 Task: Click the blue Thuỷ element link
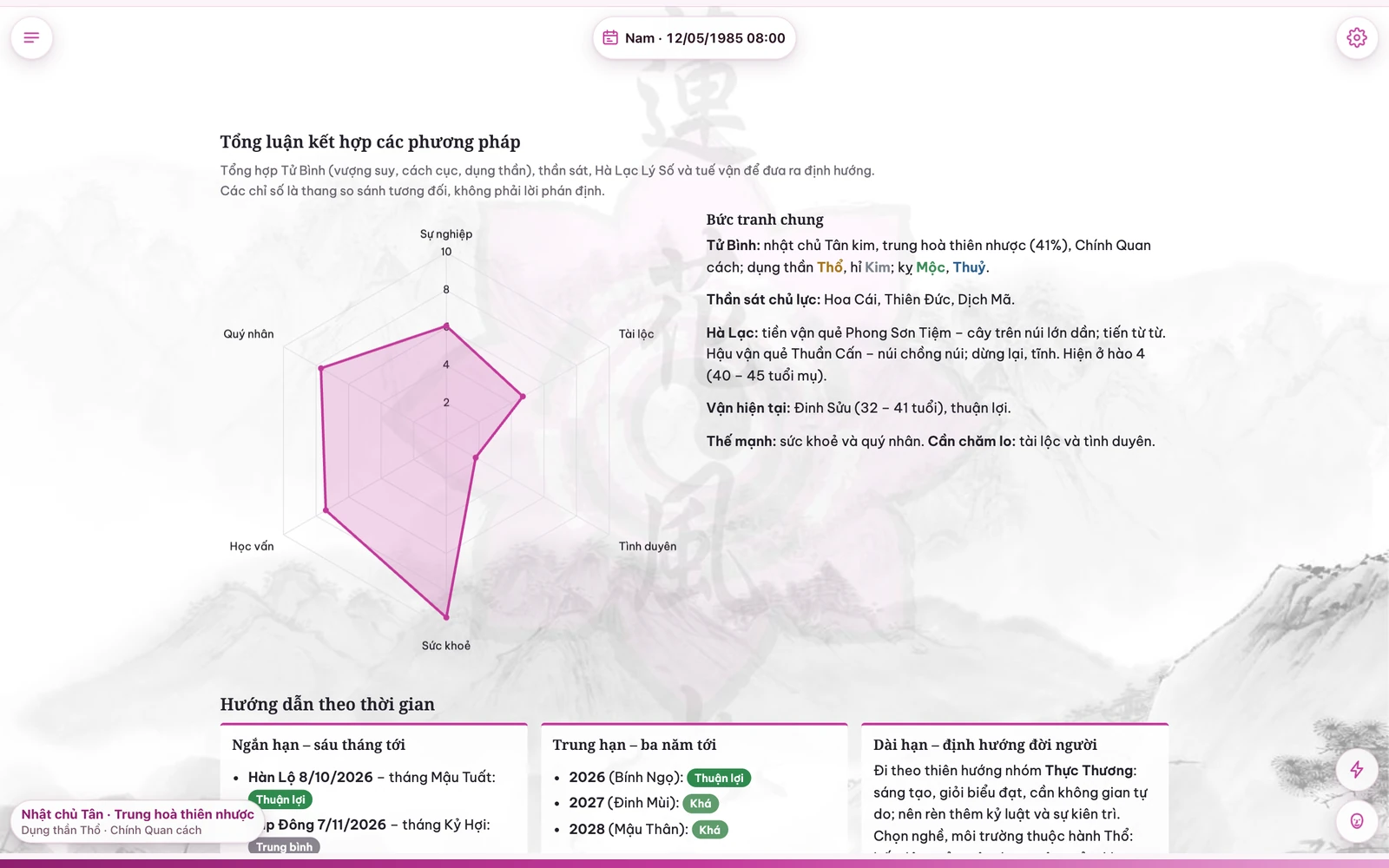click(x=969, y=267)
